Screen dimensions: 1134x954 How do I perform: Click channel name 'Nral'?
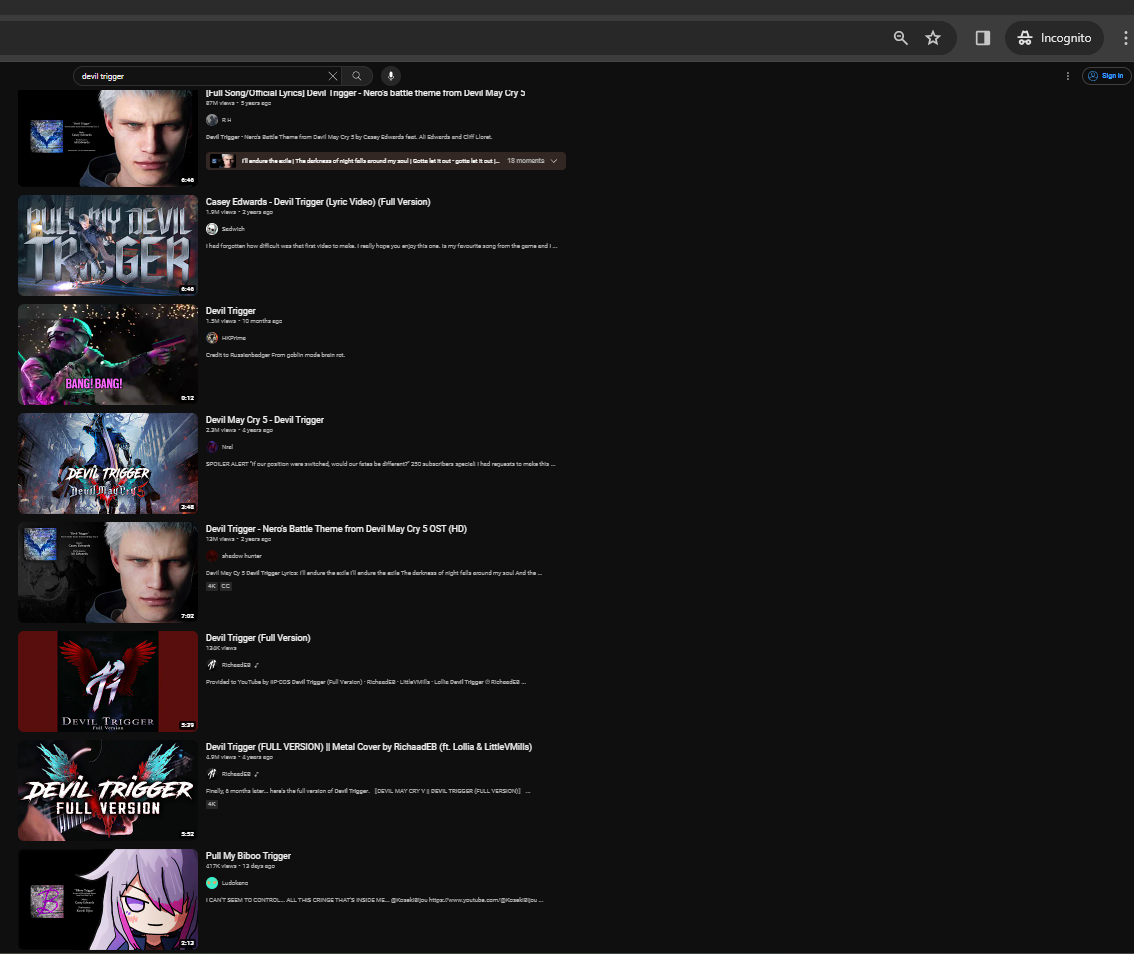click(227, 447)
